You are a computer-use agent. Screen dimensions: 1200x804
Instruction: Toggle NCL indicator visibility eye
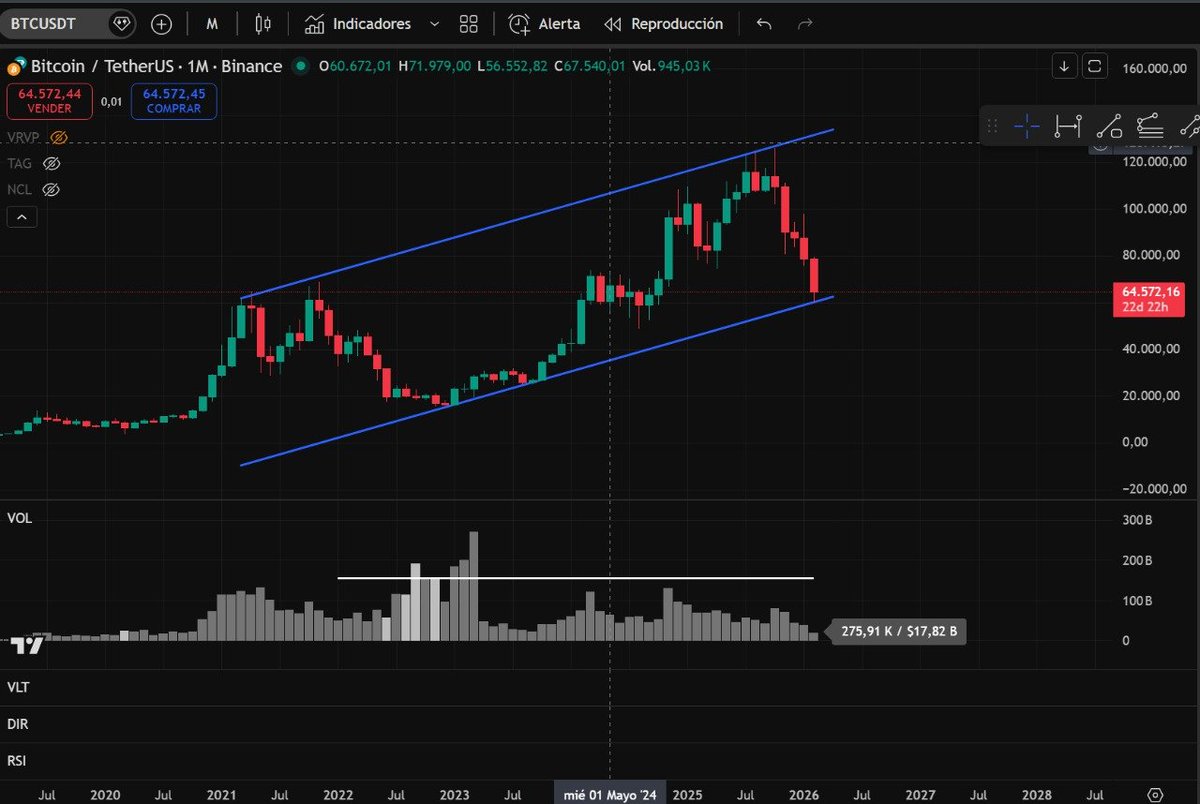(52, 188)
